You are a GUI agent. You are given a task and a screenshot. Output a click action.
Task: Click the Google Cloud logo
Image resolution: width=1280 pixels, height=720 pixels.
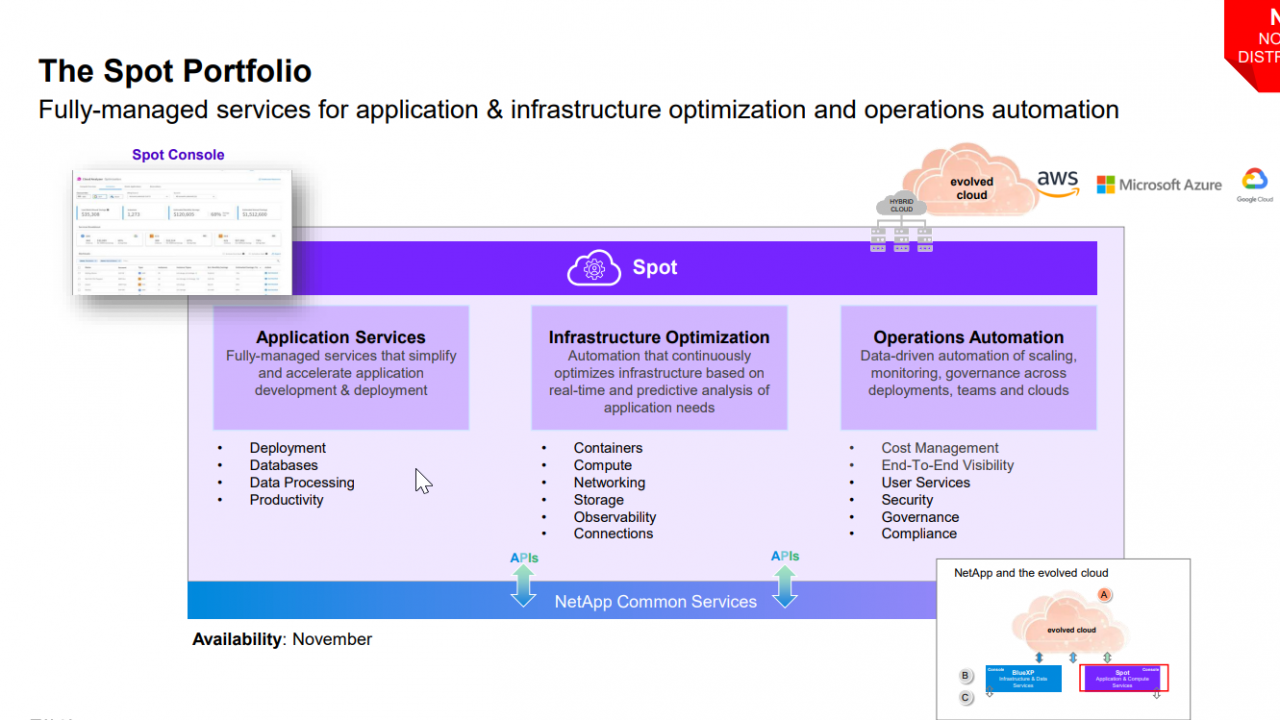[1254, 184]
